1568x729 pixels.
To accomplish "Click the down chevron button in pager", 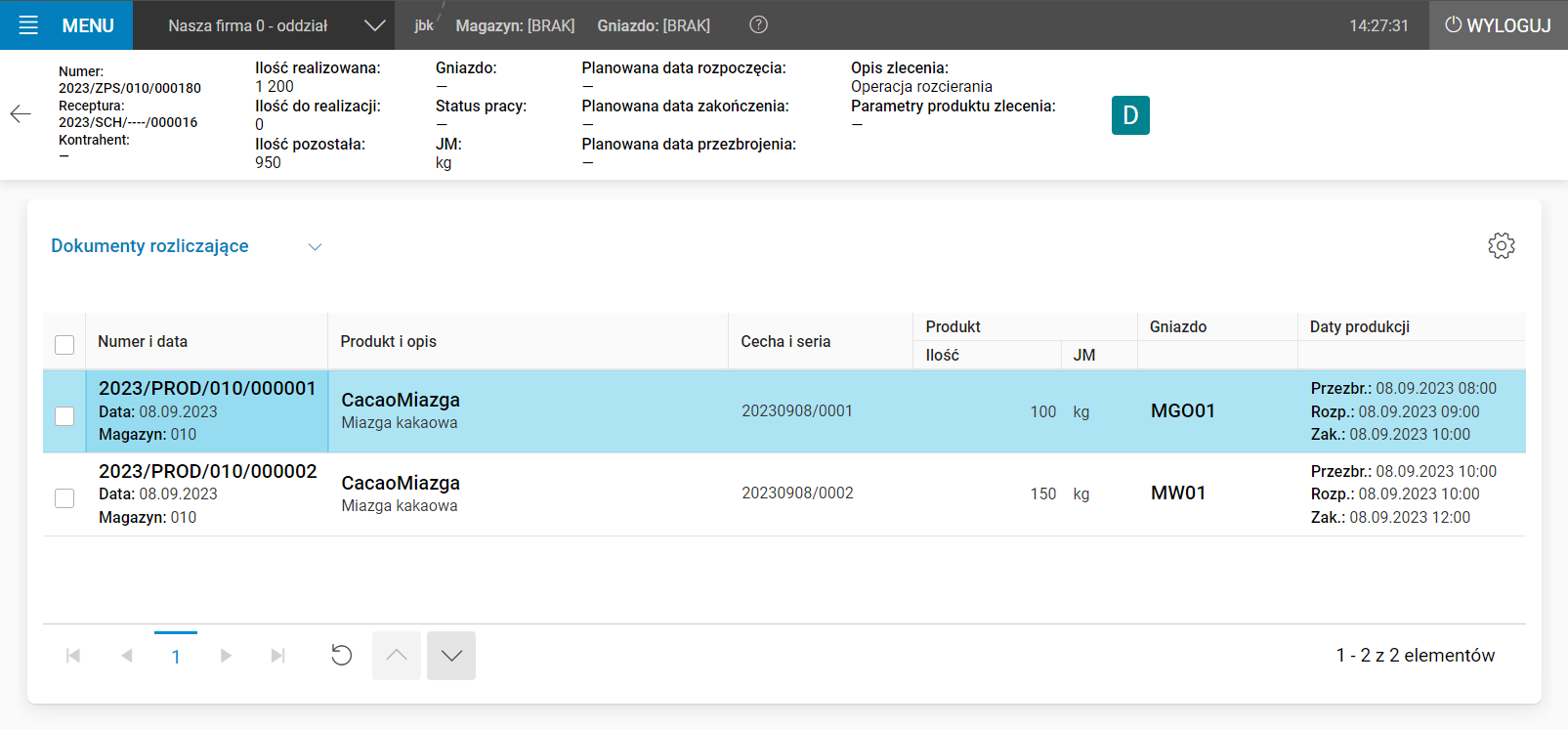I will click(450, 656).
